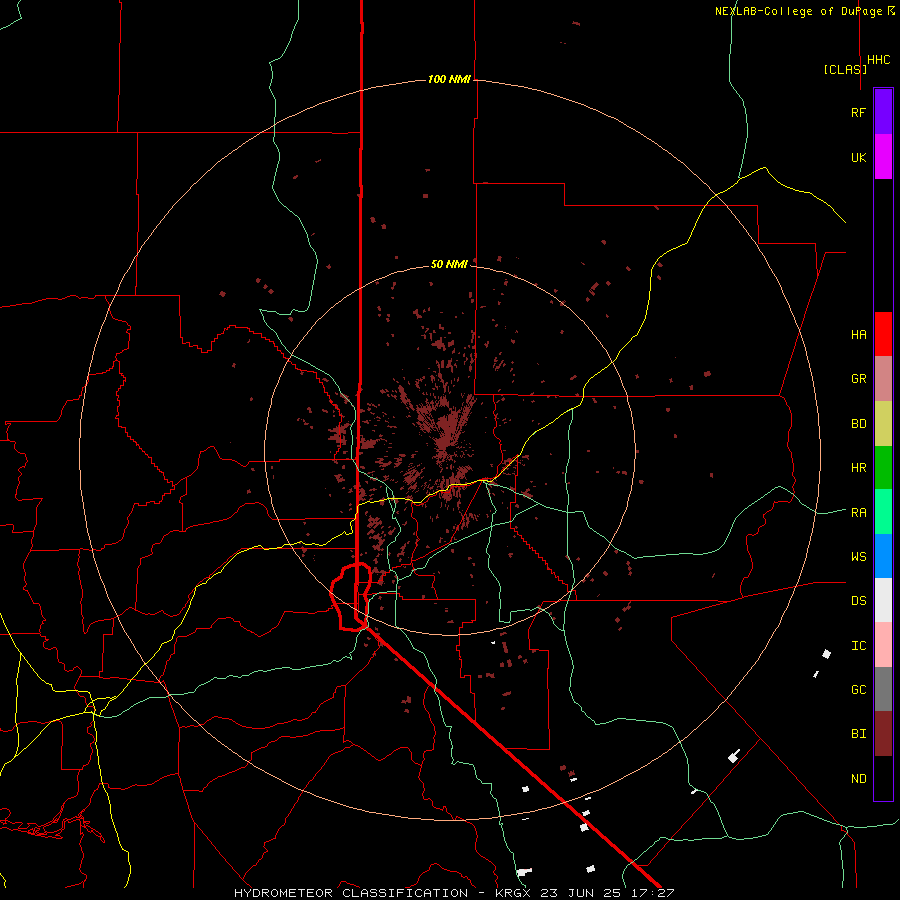Click the ND legend label
This screenshot has width=900, height=900.
click(x=858, y=779)
